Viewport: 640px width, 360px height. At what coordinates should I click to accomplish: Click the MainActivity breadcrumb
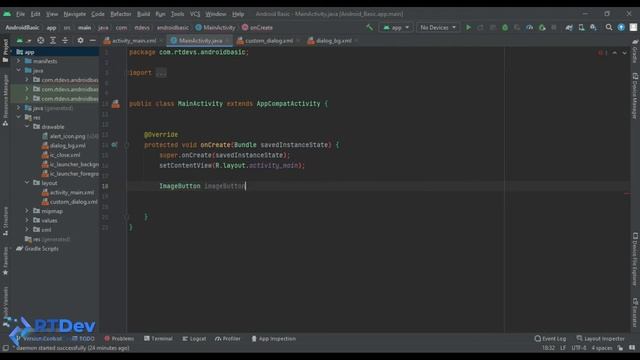216,28
